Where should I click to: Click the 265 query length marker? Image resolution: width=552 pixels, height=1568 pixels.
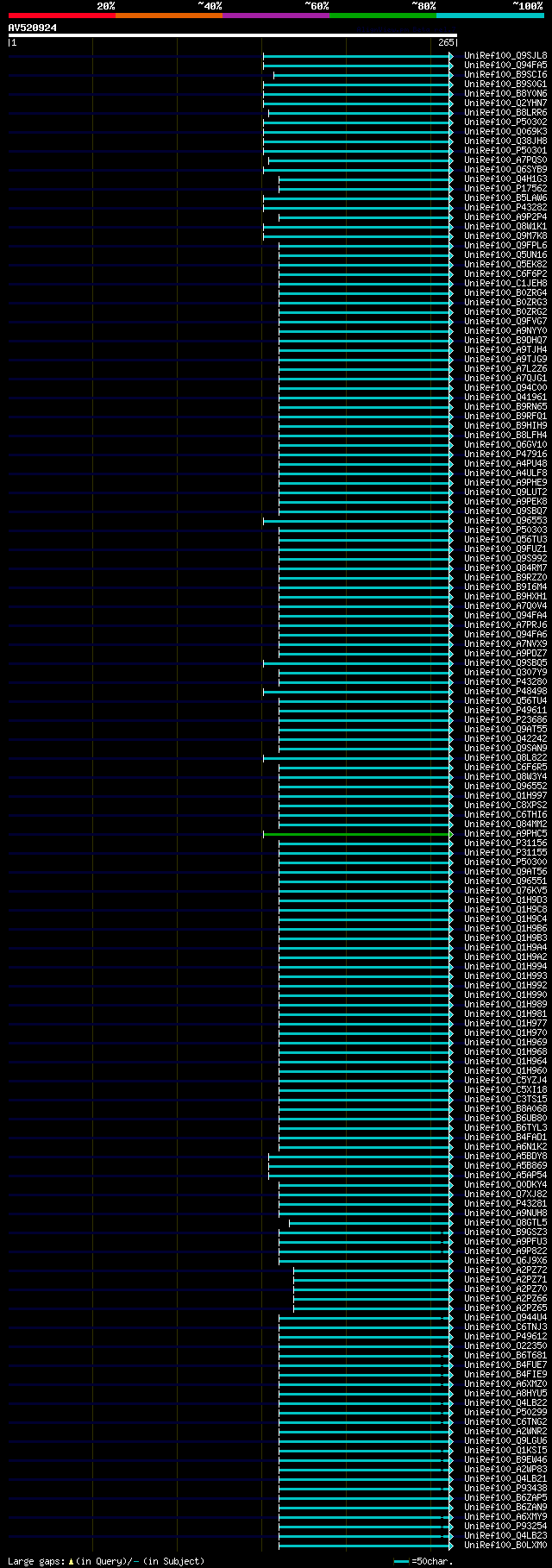pos(446,42)
